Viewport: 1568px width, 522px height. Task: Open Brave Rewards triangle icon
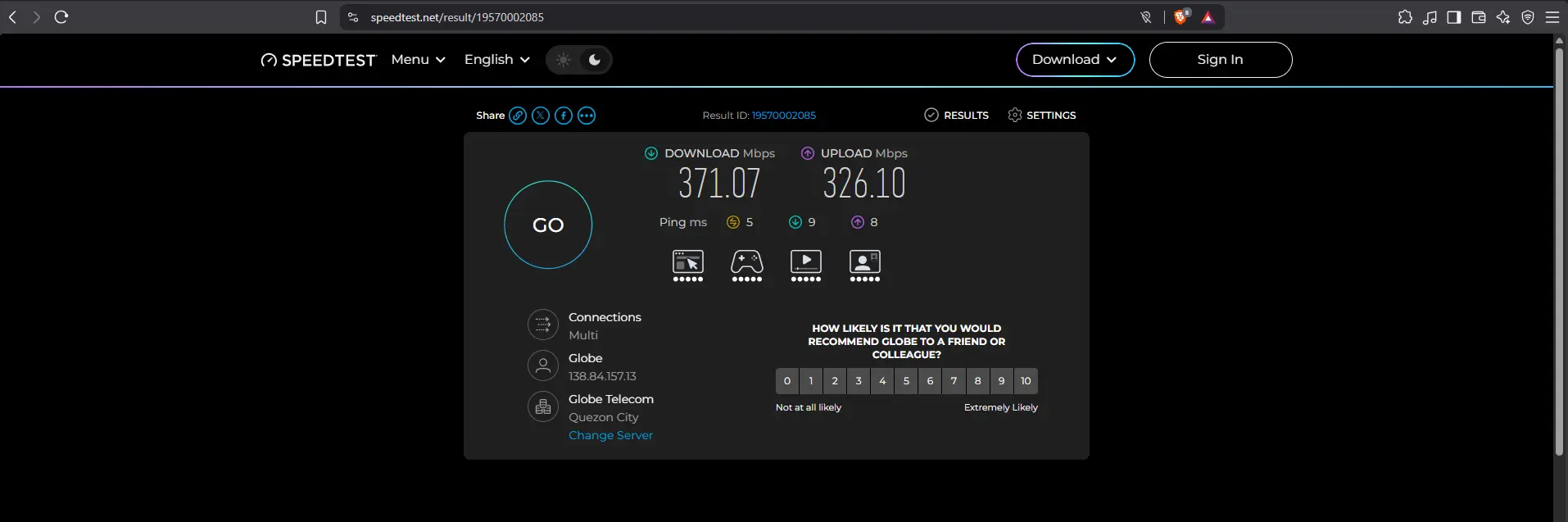(1208, 17)
